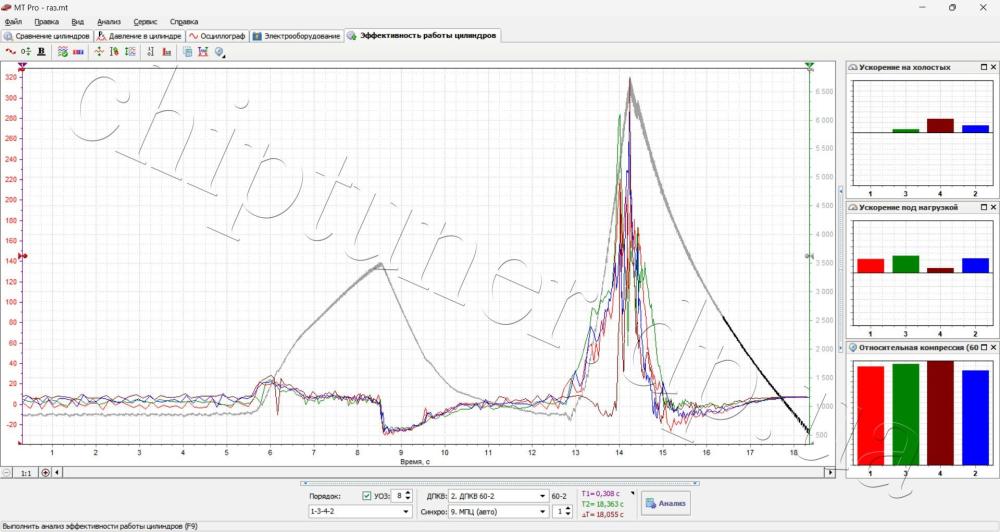Expand the T1/T2 time readout arrow
The height and width of the screenshot is (532, 1000).
click(x=633, y=493)
